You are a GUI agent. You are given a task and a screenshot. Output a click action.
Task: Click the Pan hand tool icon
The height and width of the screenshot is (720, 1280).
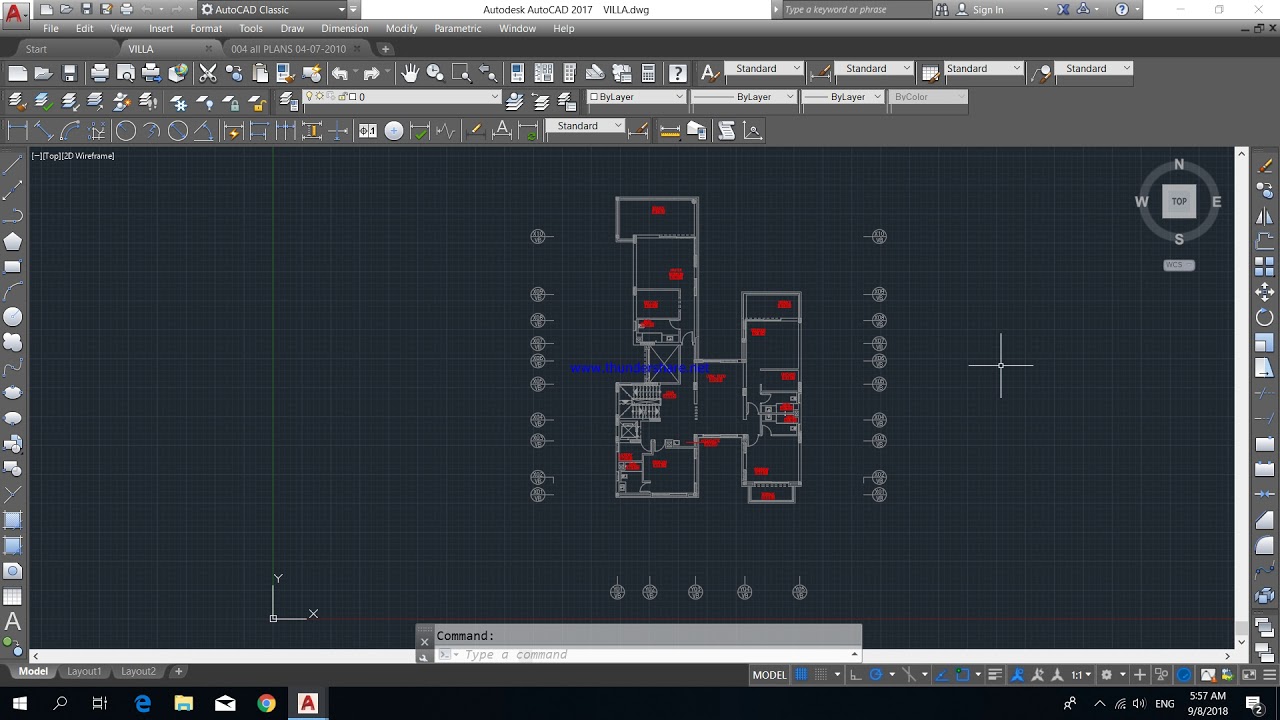click(x=410, y=72)
